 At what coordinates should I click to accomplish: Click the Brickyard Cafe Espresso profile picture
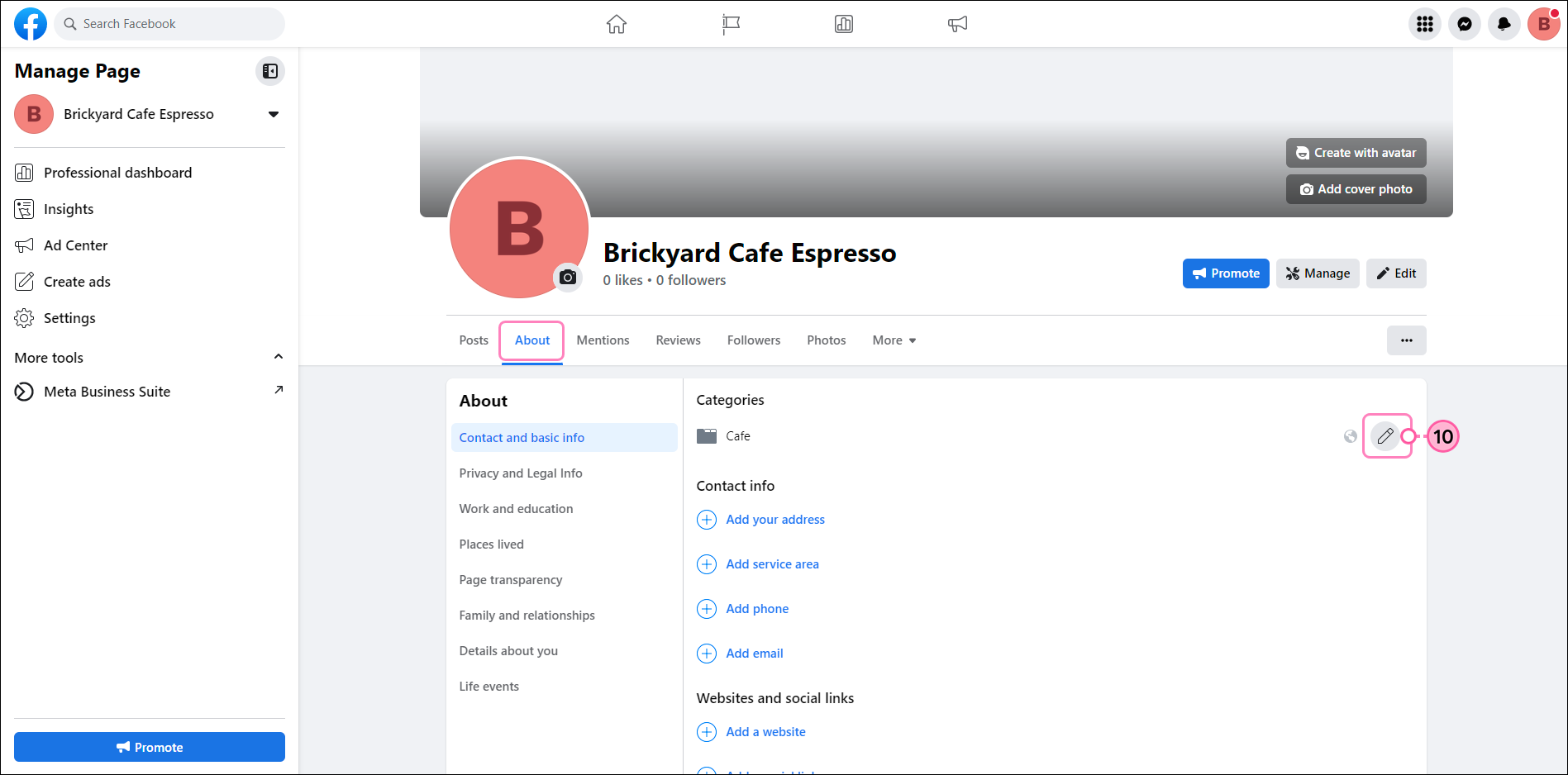519,229
